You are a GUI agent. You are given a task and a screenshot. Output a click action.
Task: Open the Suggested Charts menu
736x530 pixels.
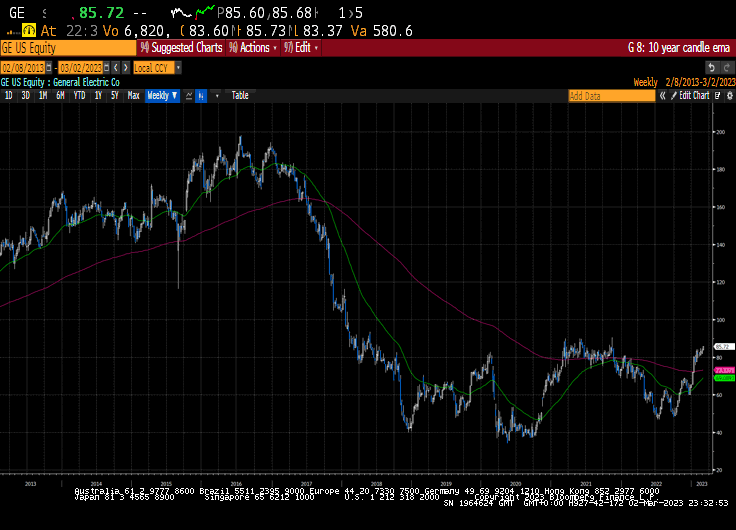pyautogui.click(x=181, y=47)
